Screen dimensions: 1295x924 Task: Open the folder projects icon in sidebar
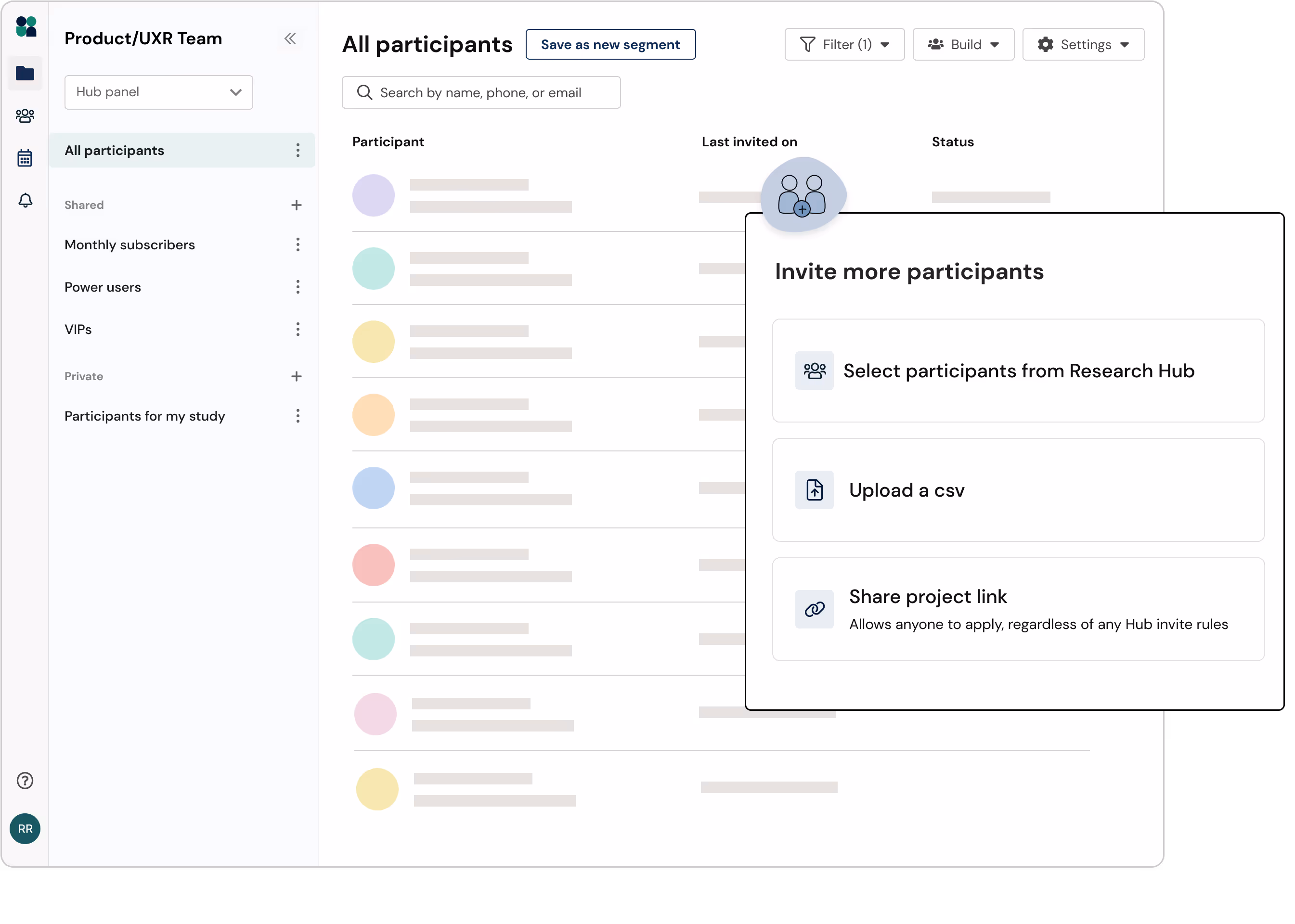click(x=25, y=74)
